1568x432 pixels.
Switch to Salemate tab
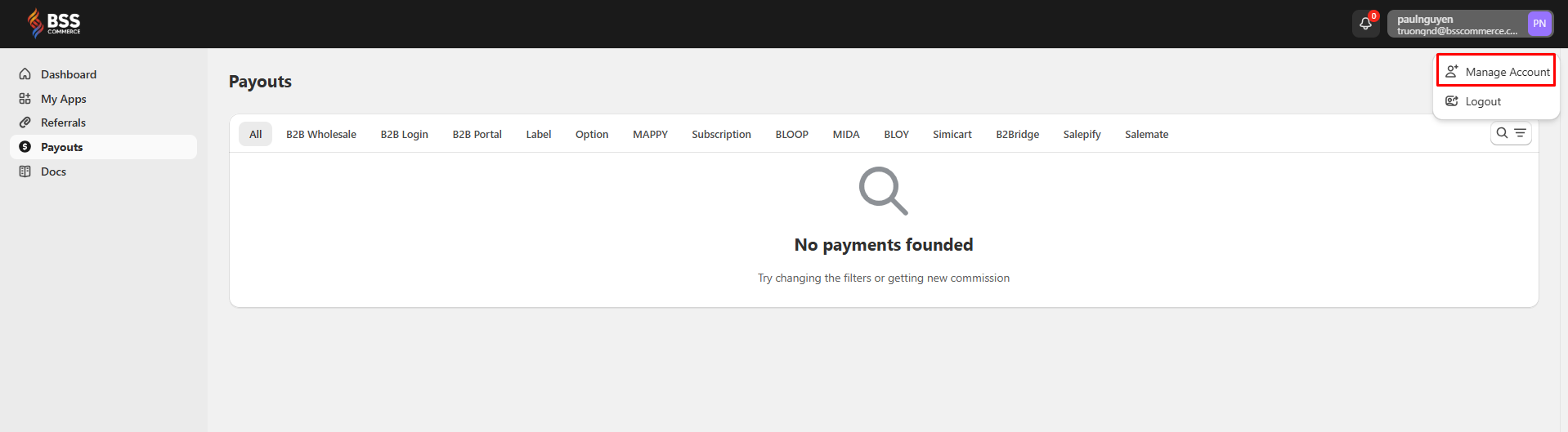[1147, 134]
